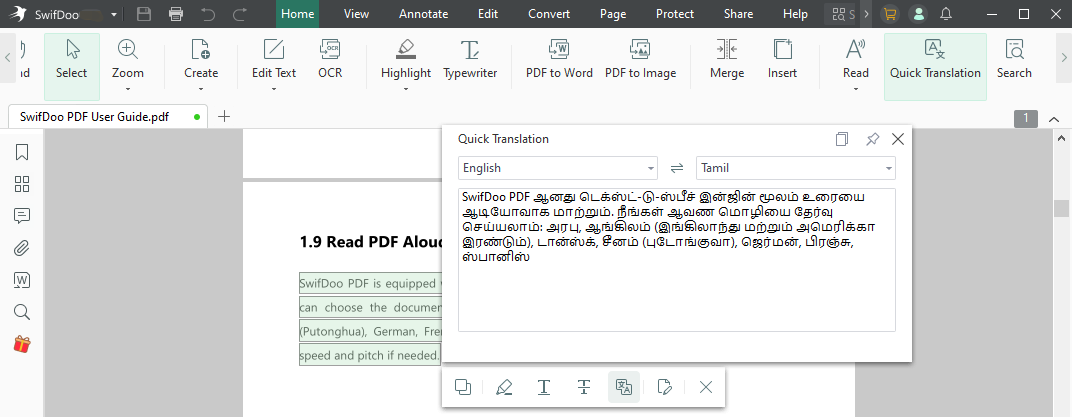The image size is (1072, 417).
Task: Select the Highlight tool
Action: pyautogui.click(x=406, y=59)
